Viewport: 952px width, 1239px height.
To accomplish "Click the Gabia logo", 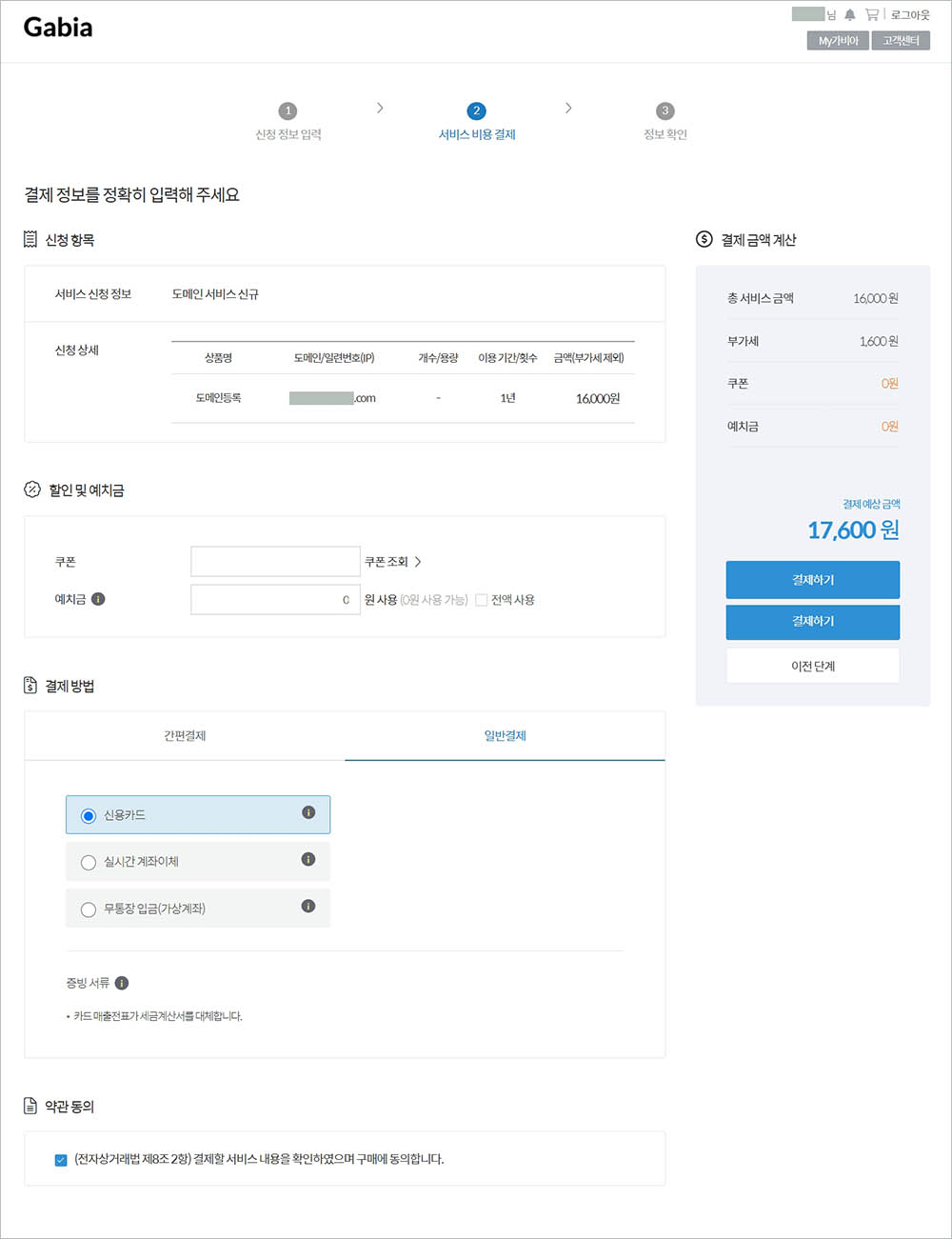I will (x=57, y=28).
